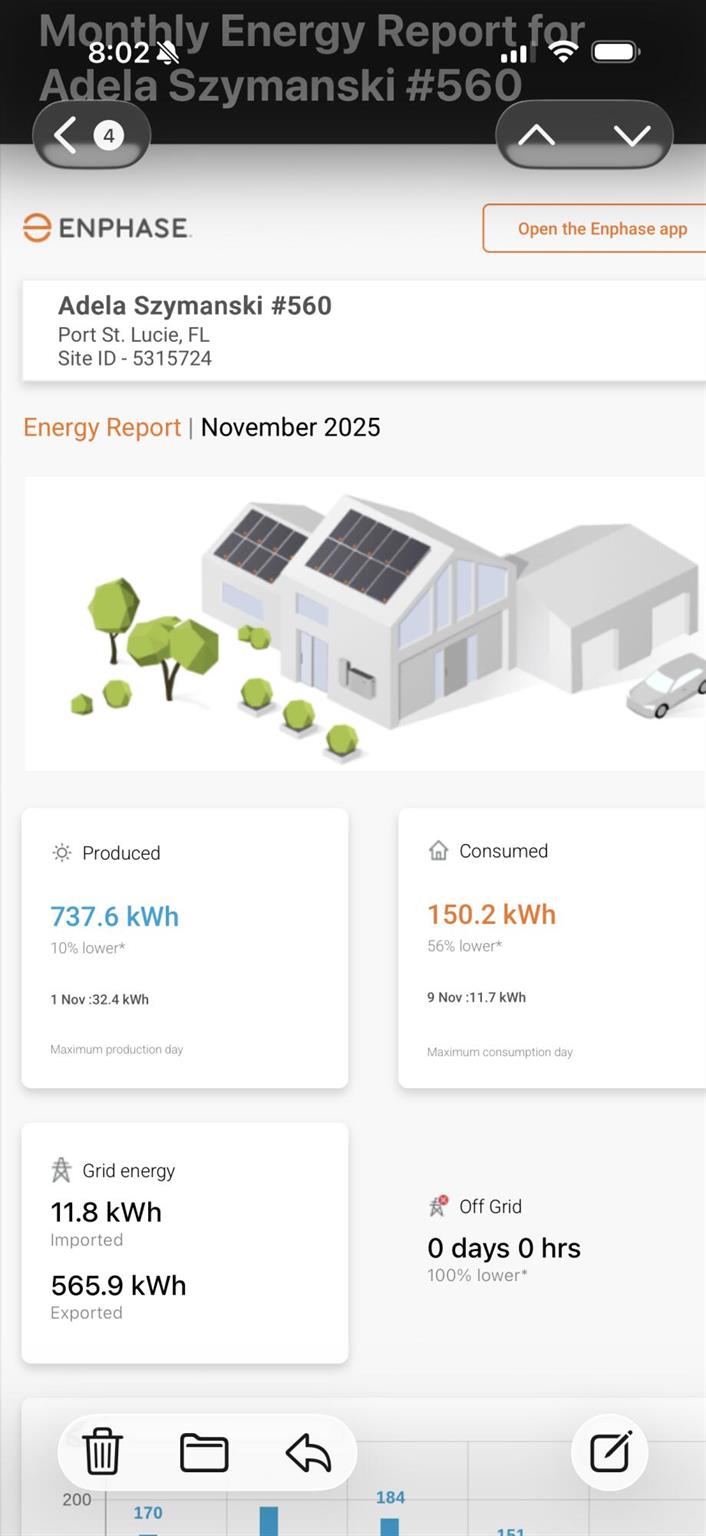Tap the trash icon to delete email

pyautogui.click(x=102, y=1452)
